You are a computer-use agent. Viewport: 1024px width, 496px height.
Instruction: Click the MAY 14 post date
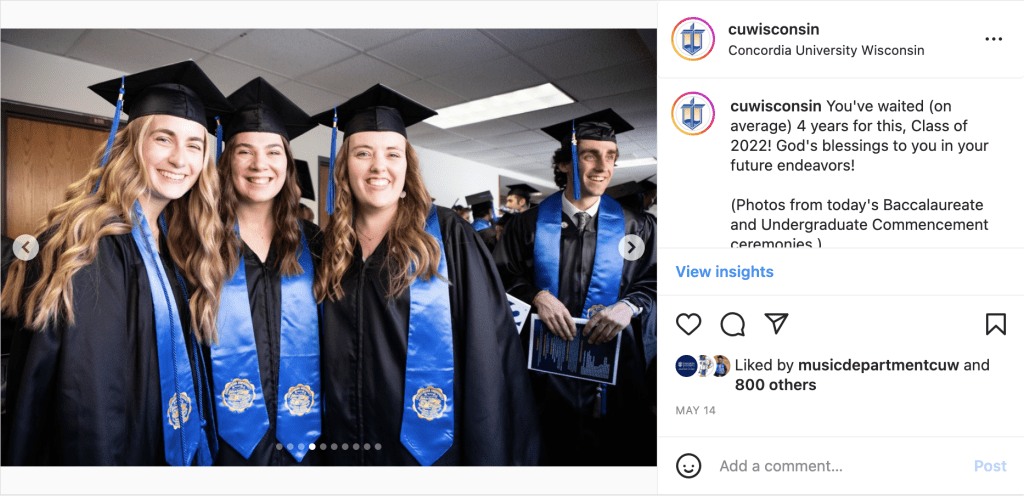694,411
